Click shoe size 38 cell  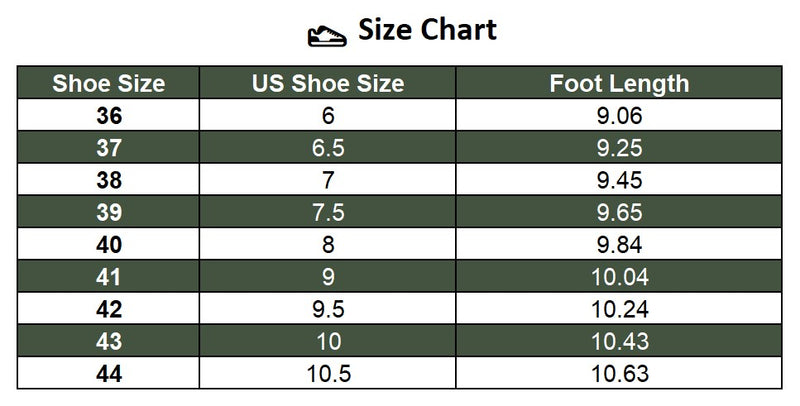[x=109, y=180]
